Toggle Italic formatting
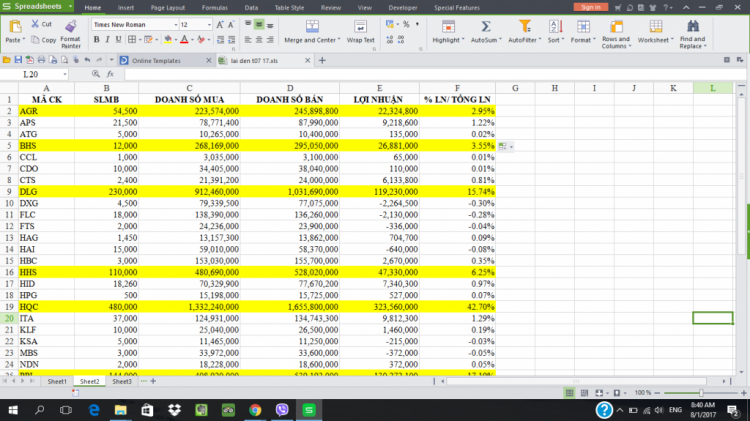Viewport: 750px width, 421px height. pyautogui.click(x=107, y=40)
